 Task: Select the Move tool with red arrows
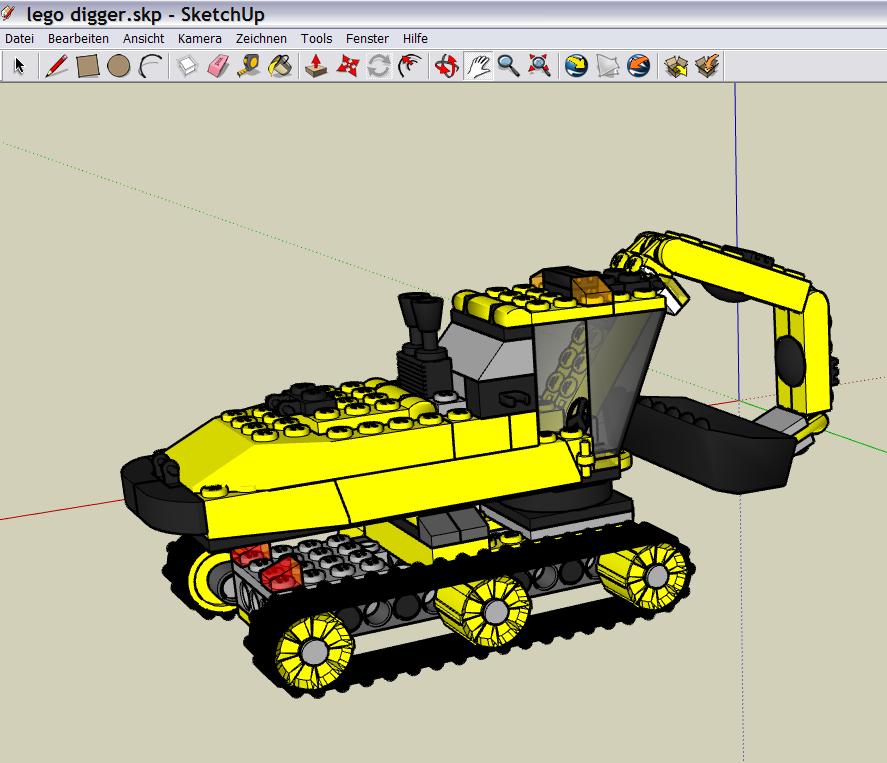coord(347,66)
